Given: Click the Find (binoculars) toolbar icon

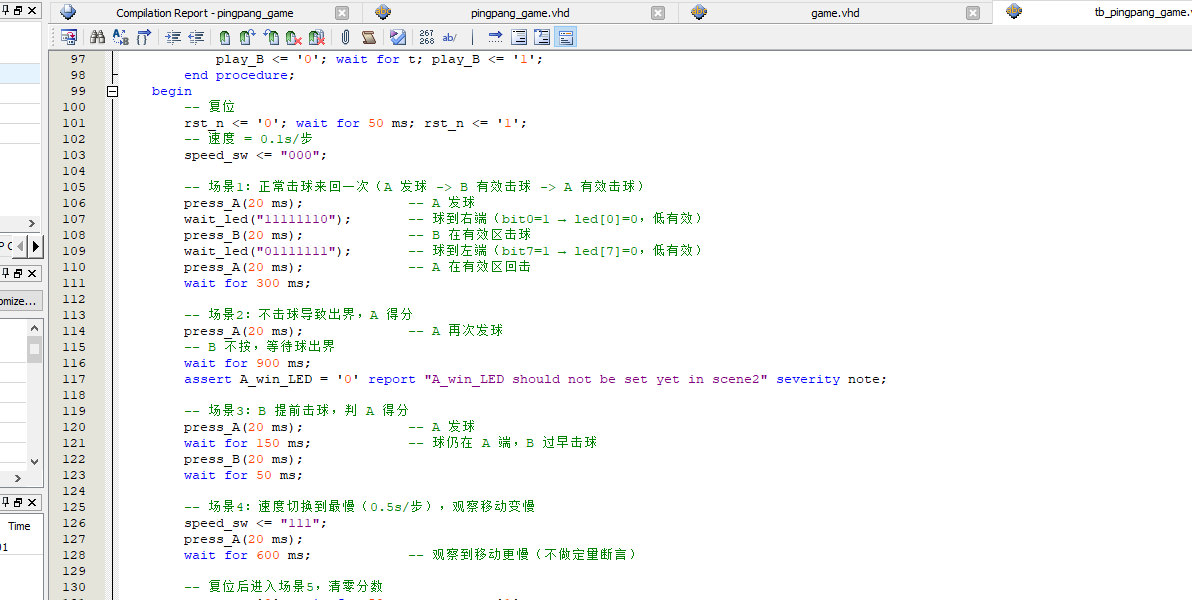Looking at the screenshot, I should click(x=97, y=37).
